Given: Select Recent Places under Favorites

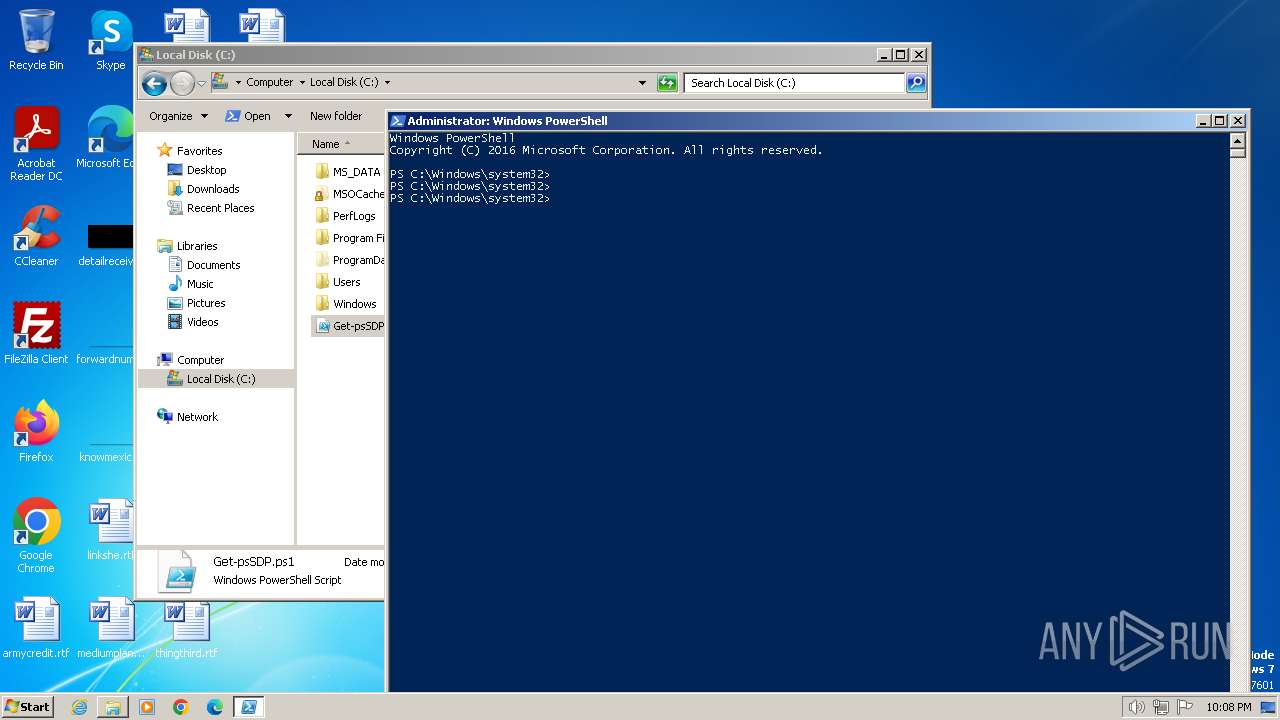Looking at the screenshot, I should tap(220, 208).
